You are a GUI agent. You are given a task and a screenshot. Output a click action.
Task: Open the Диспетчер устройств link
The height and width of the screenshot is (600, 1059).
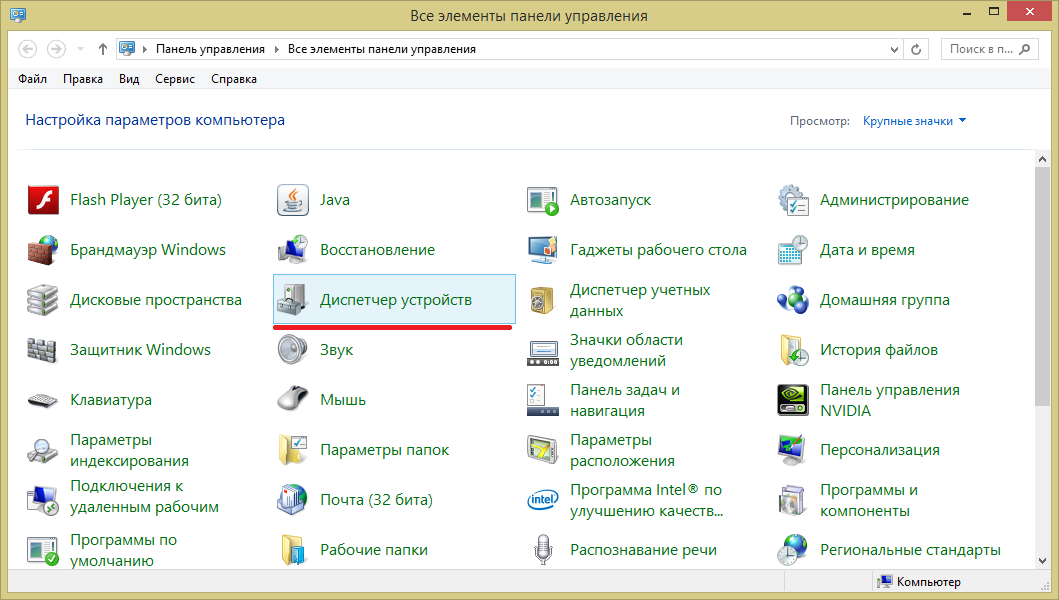point(395,300)
